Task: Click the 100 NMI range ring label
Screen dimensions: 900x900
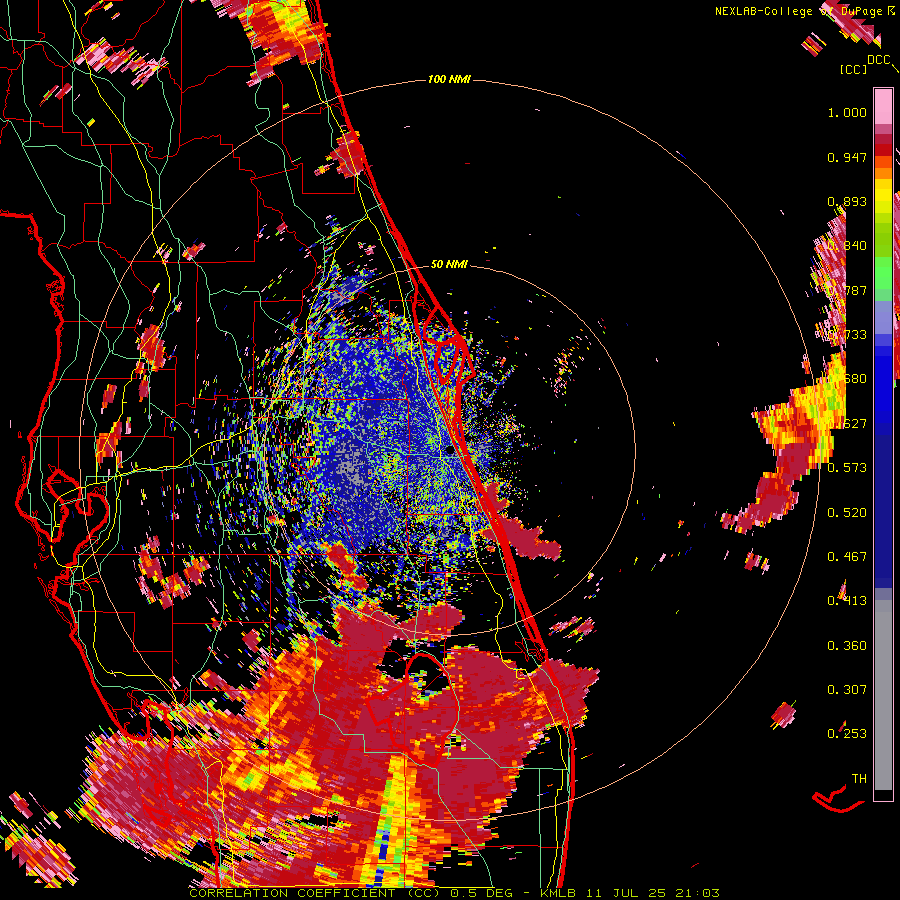Action: point(449,79)
